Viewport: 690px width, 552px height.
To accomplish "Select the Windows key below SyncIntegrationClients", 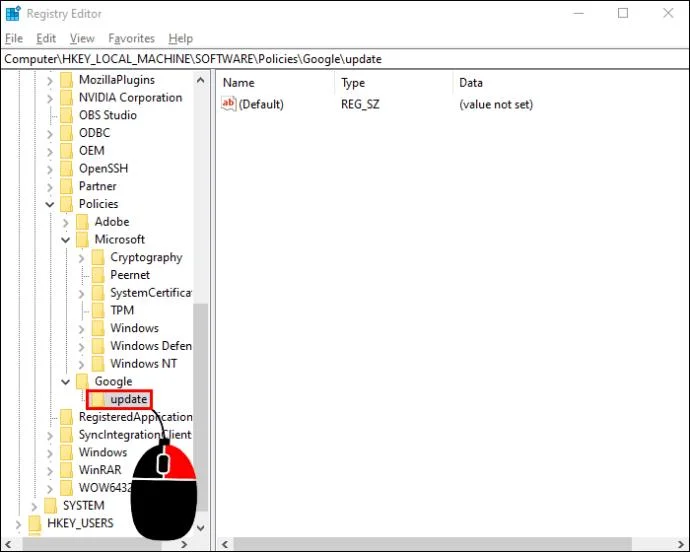I will [103, 453].
